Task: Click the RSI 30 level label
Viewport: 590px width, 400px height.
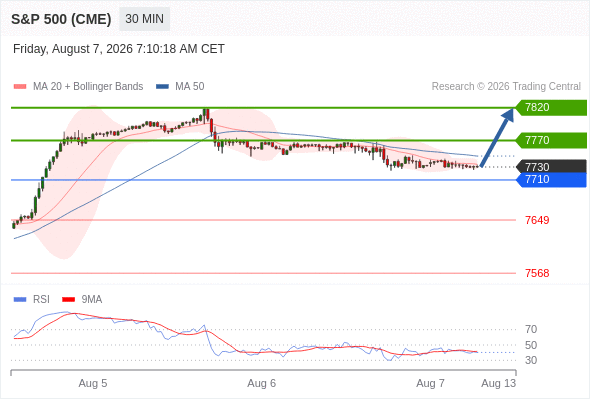Action: point(531,360)
